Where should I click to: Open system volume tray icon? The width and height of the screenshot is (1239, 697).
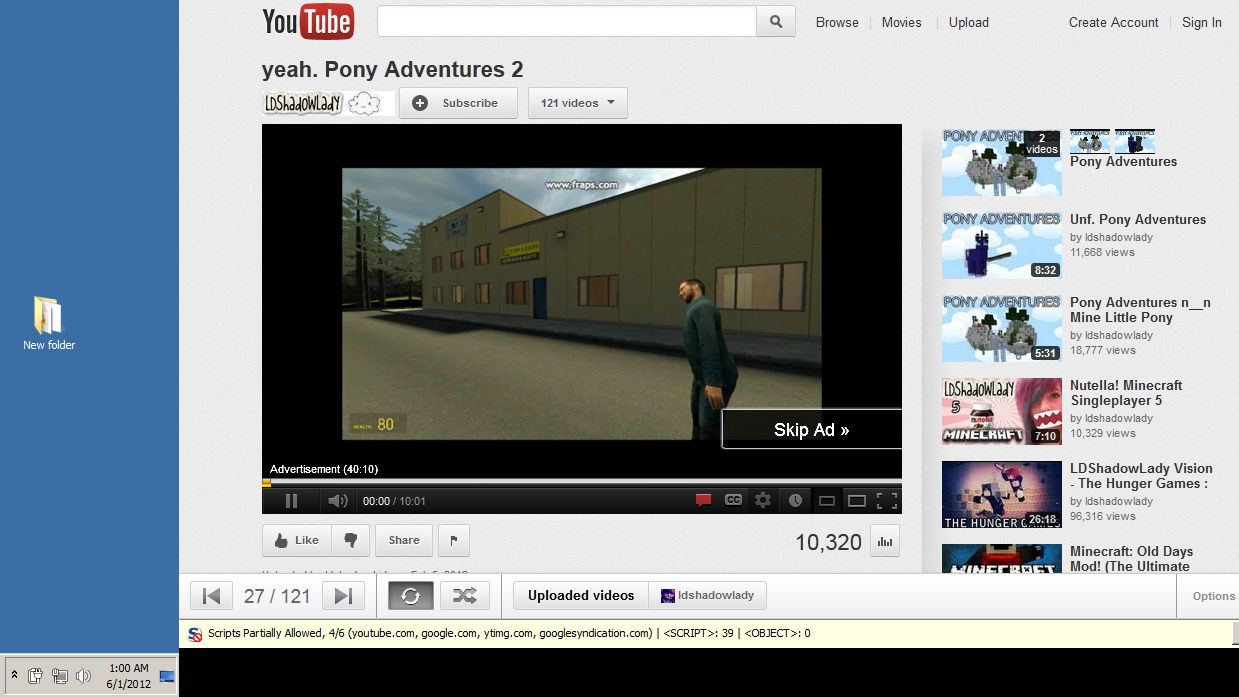click(83, 676)
